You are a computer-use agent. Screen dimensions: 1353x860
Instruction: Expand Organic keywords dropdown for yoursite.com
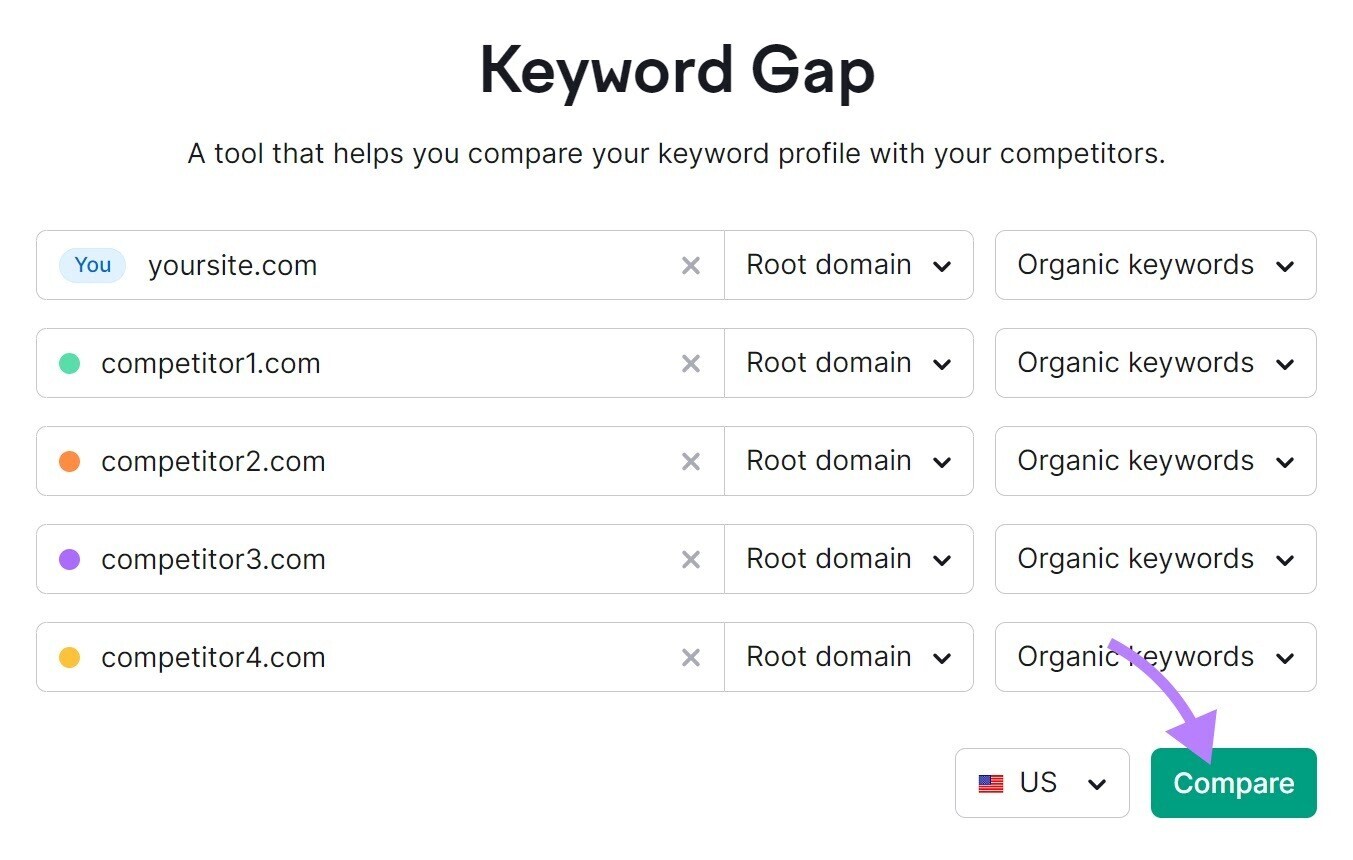pos(1156,265)
